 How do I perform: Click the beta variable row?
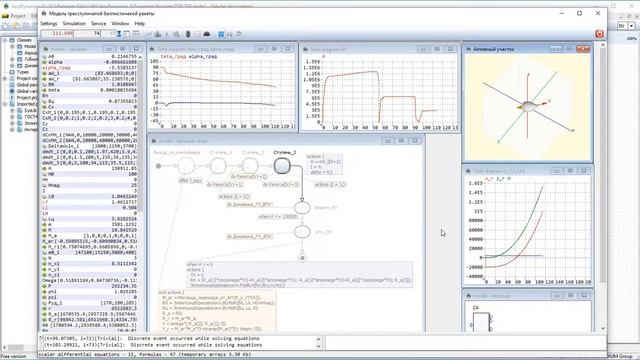90,90
